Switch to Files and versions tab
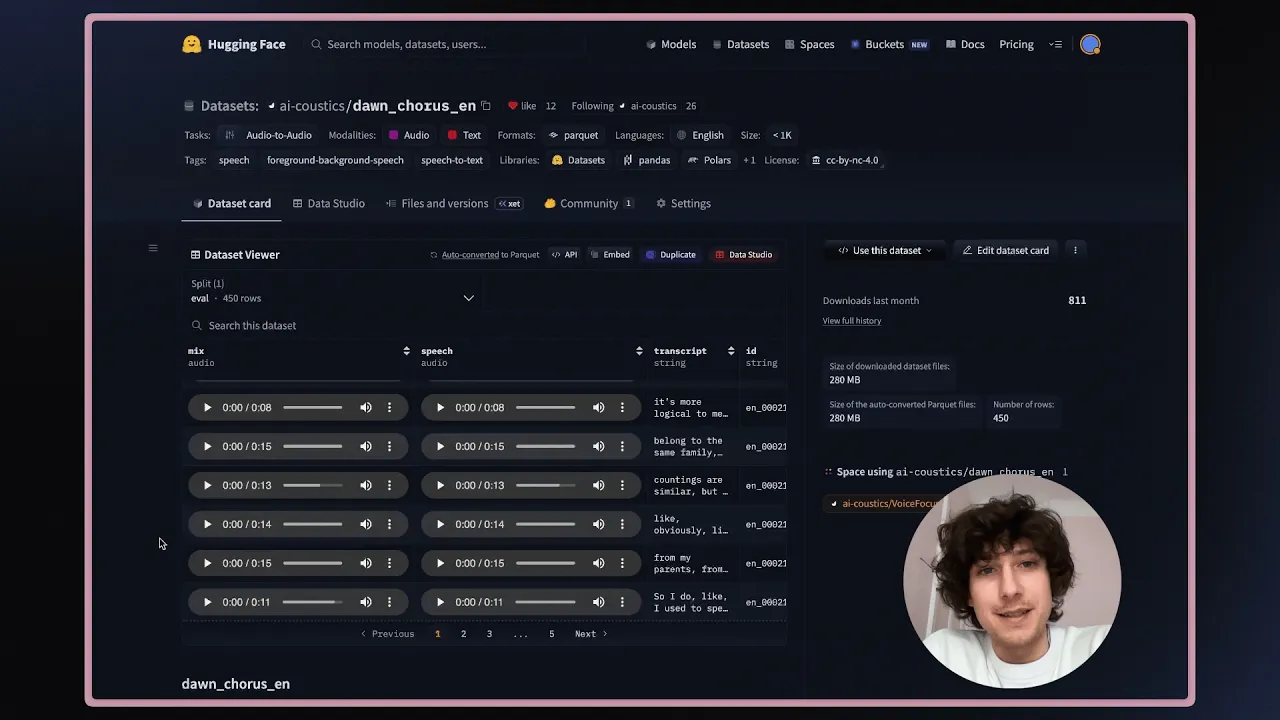 [x=453, y=203]
